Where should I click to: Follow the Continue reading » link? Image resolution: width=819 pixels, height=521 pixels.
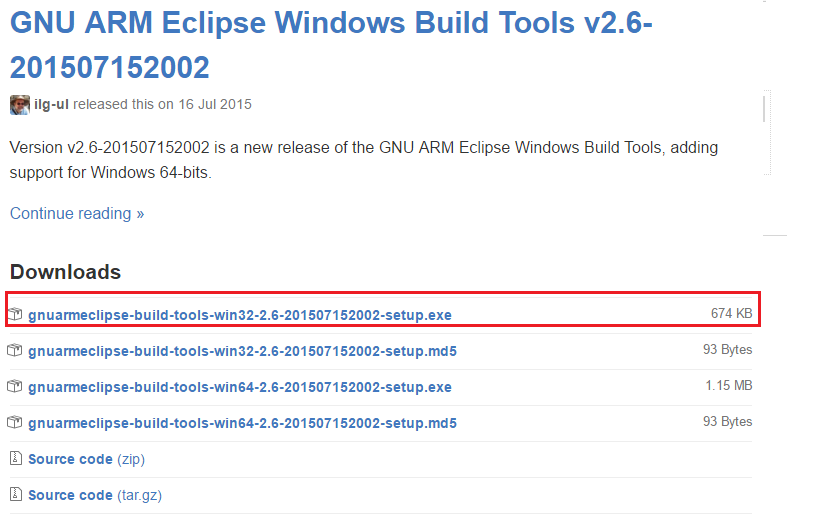[x=77, y=213]
